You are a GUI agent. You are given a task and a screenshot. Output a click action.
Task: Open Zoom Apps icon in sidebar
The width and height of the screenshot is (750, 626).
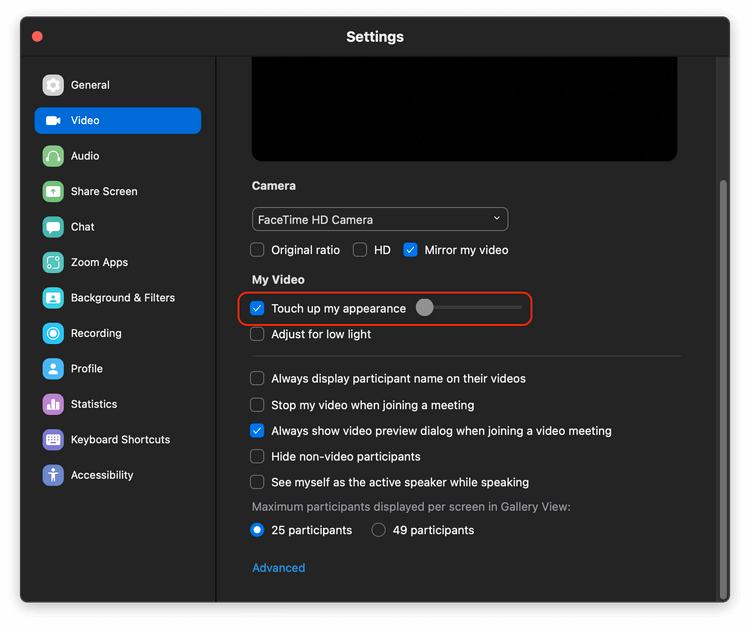(53, 262)
